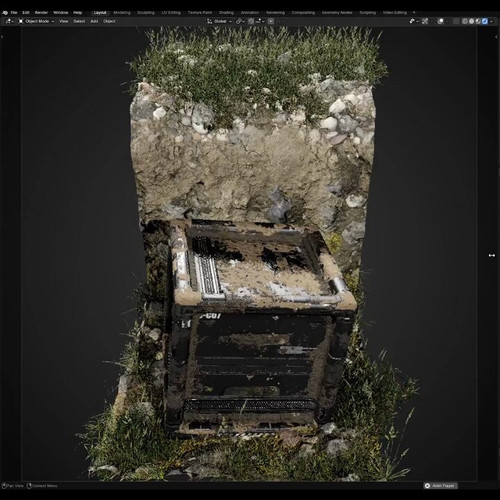500x500 pixels.
Task: Toggle X-ray view button
Action: point(456,21)
